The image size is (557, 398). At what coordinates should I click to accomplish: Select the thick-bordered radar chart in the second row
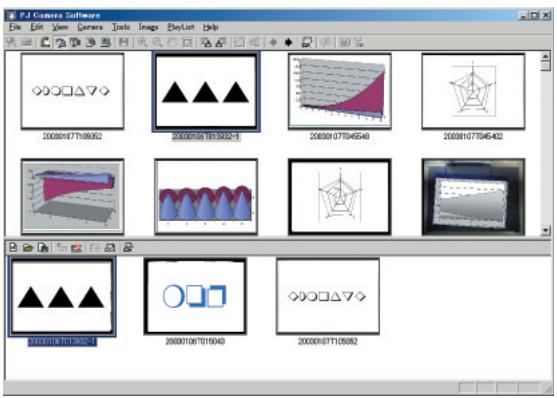coord(340,197)
